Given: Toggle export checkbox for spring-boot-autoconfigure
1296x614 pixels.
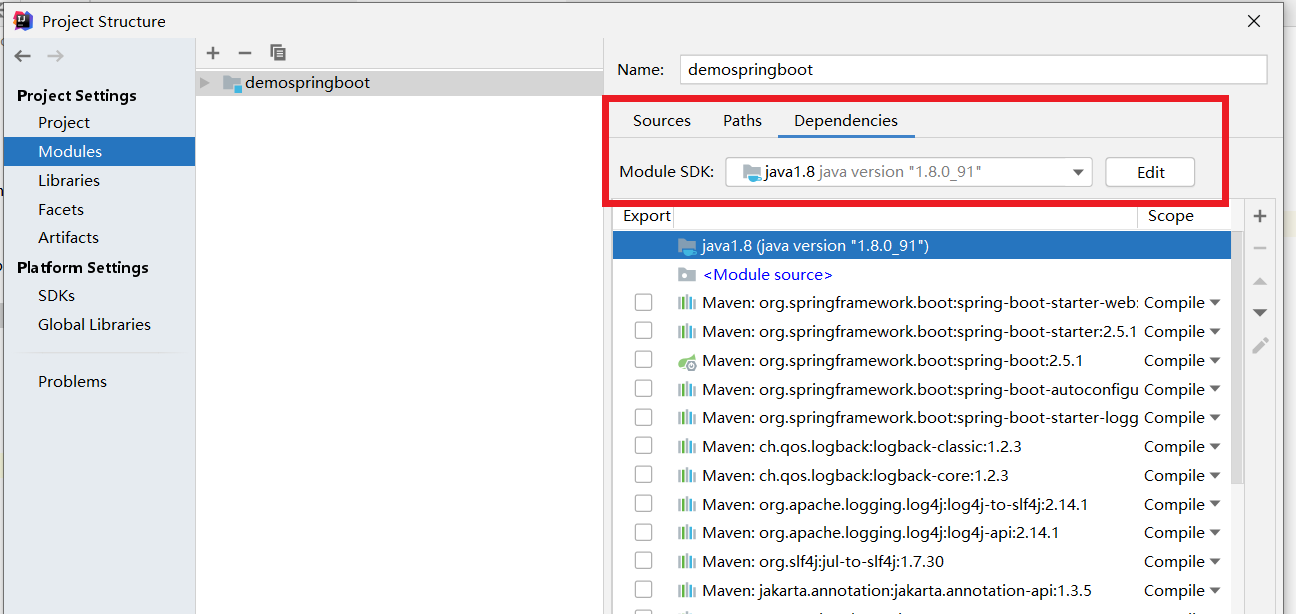Looking at the screenshot, I should 643,389.
